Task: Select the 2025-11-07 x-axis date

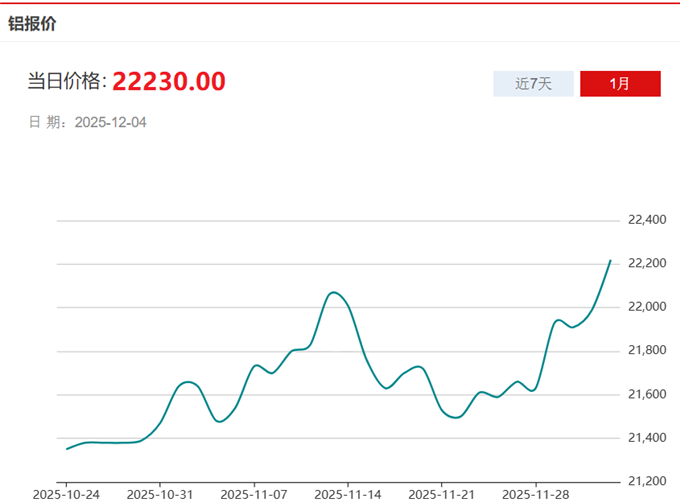Action: pyautogui.click(x=254, y=494)
